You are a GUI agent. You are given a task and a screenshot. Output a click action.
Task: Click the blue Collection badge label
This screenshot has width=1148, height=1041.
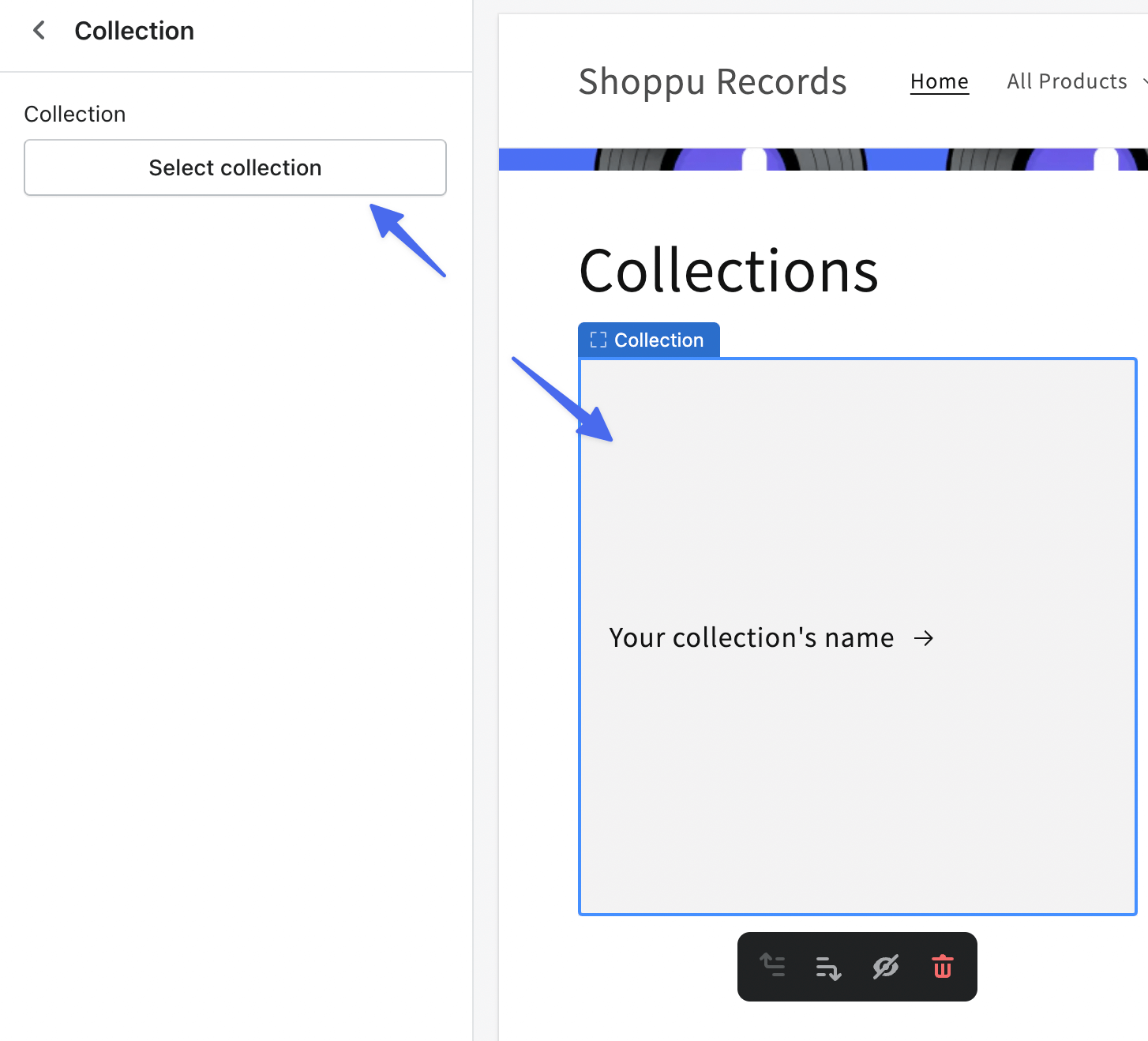(x=660, y=340)
